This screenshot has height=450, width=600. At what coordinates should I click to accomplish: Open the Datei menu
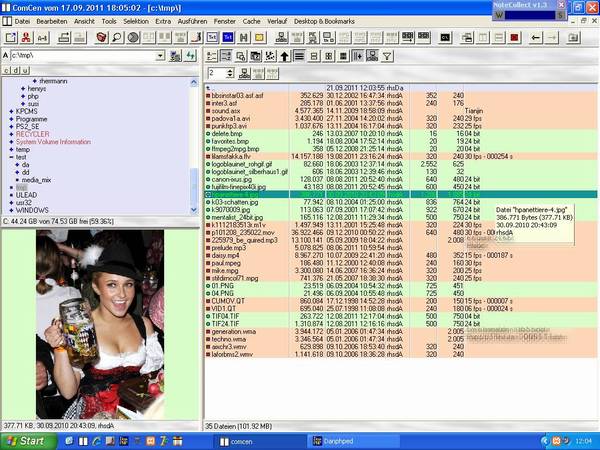click(x=22, y=21)
